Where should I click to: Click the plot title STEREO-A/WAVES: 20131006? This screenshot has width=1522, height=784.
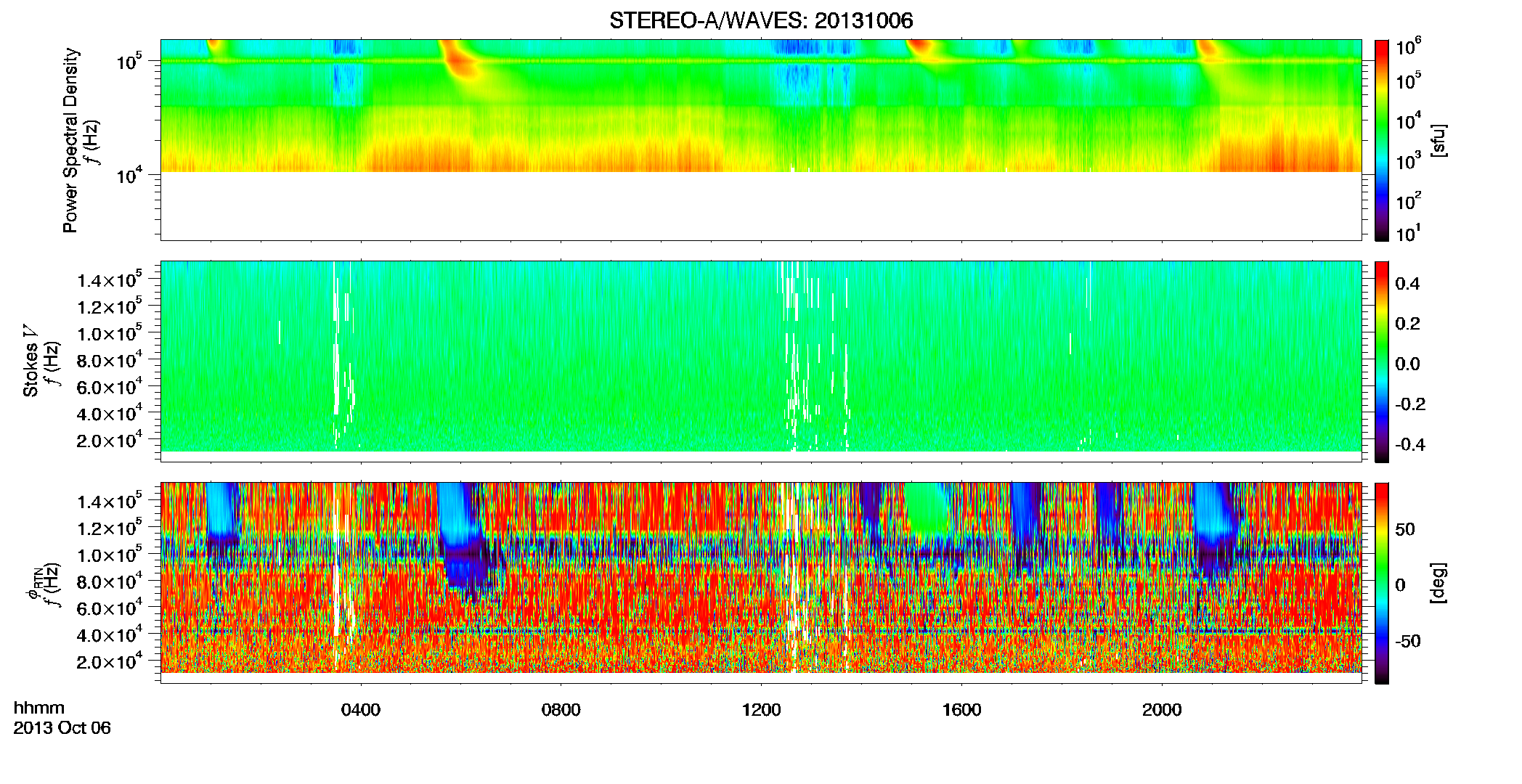click(x=761, y=20)
